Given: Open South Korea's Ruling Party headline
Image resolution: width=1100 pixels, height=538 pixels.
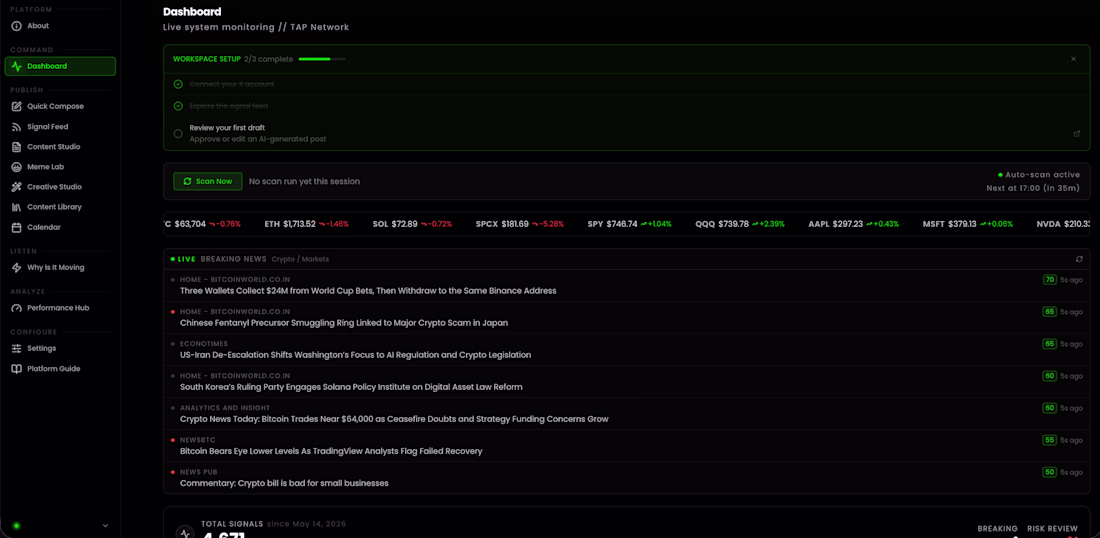Looking at the screenshot, I should [351, 387].
